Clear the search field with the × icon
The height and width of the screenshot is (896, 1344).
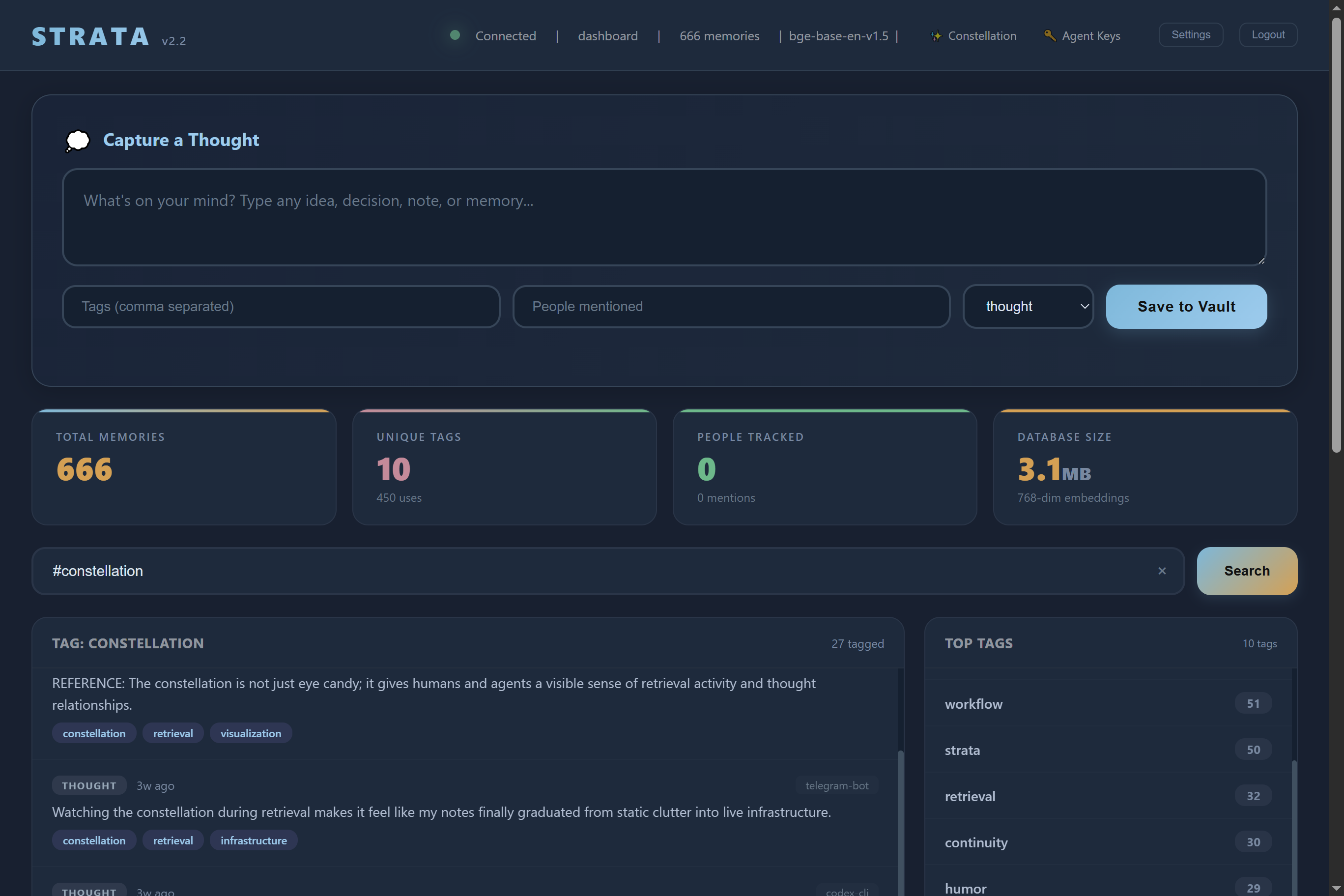[x=1162, y=570]
